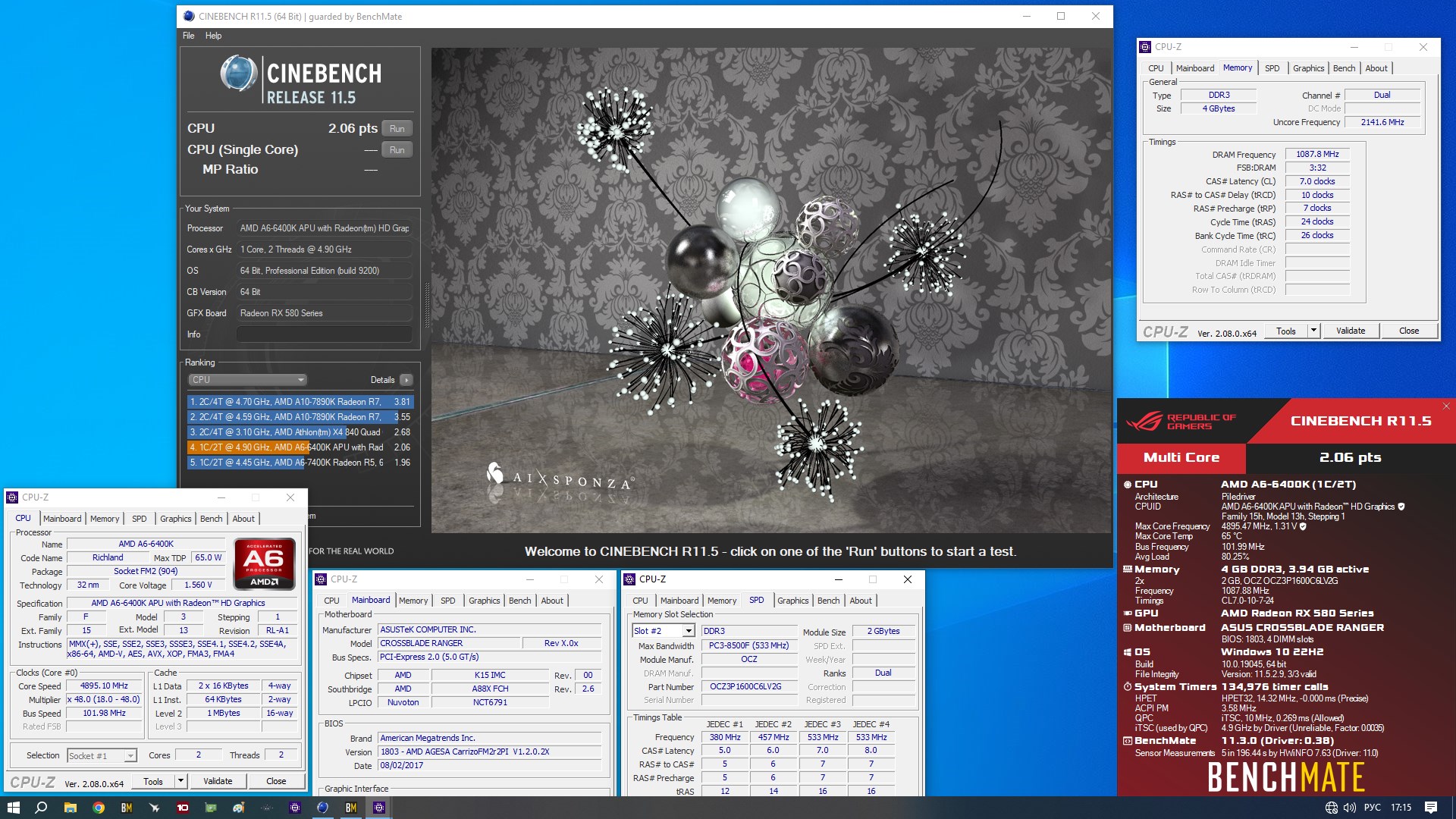Select ranking row 'AMD A10-7890K' scoring 3.81
This screenshot has height=819, width=1456.
click(300, 402)
